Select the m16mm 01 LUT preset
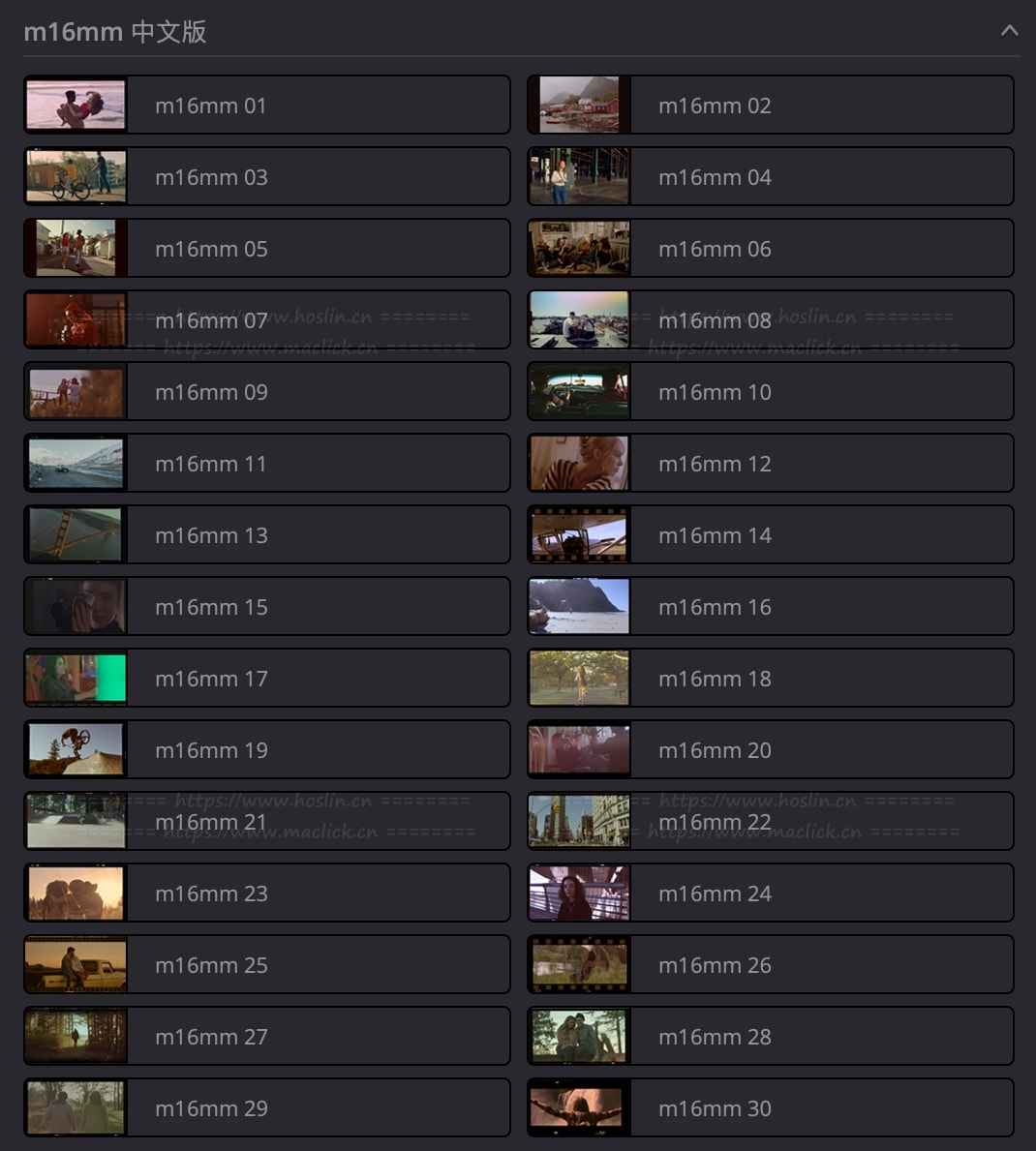This screenshot has height=1151, width=1036. pyautogui.click(x=267, y=105)
